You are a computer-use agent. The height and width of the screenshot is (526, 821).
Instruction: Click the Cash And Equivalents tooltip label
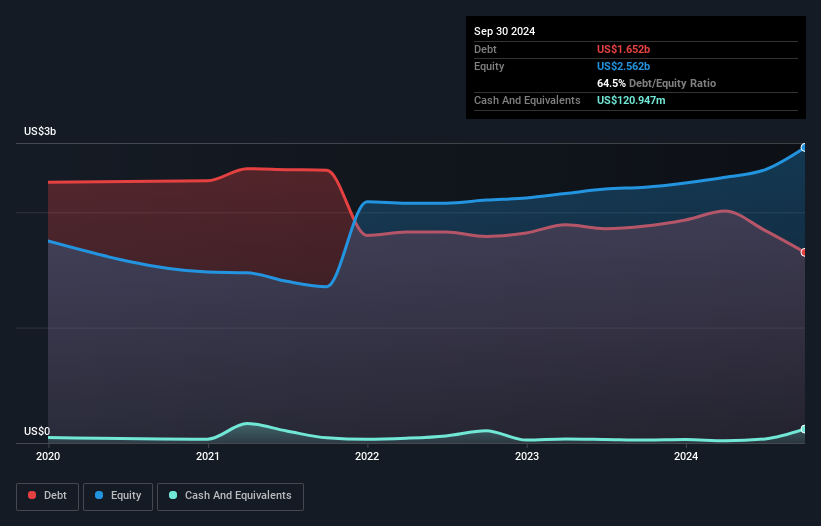point(527,100)
